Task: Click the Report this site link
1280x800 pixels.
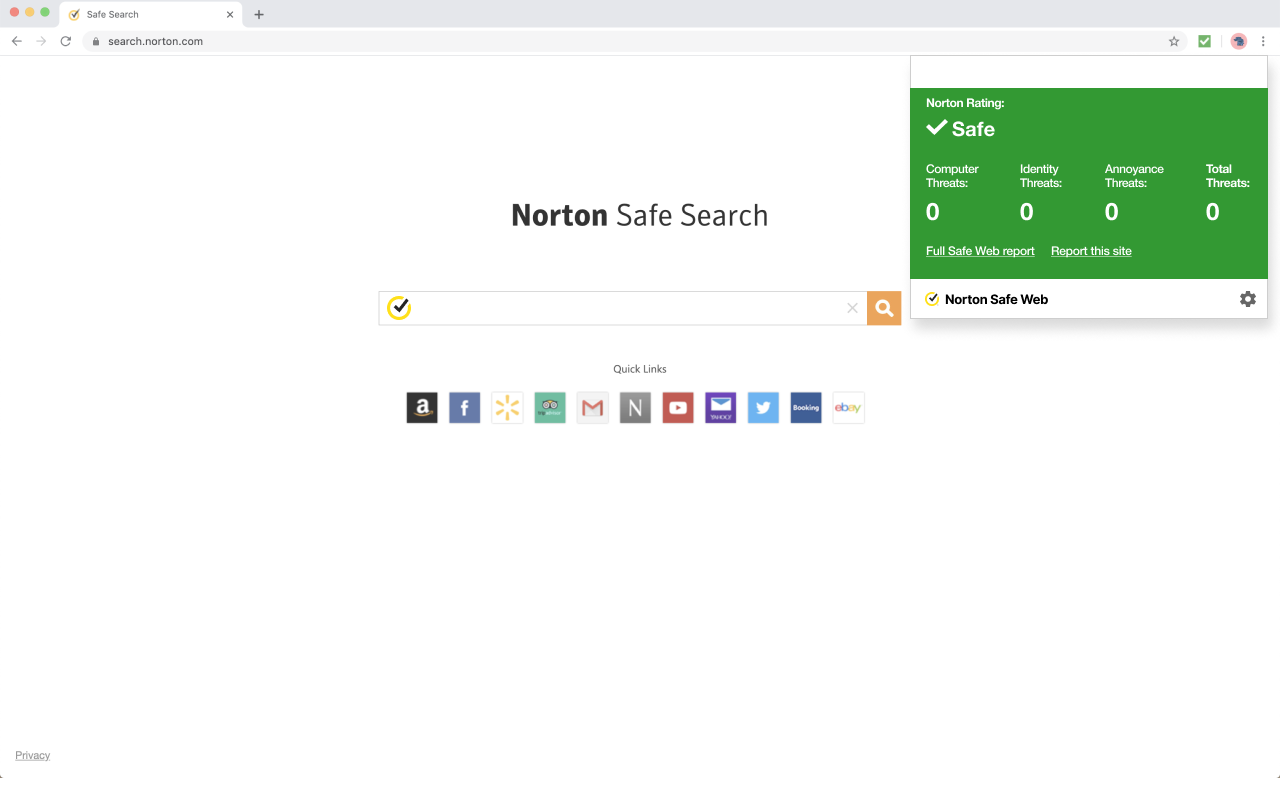Action: click(1091, 251)
